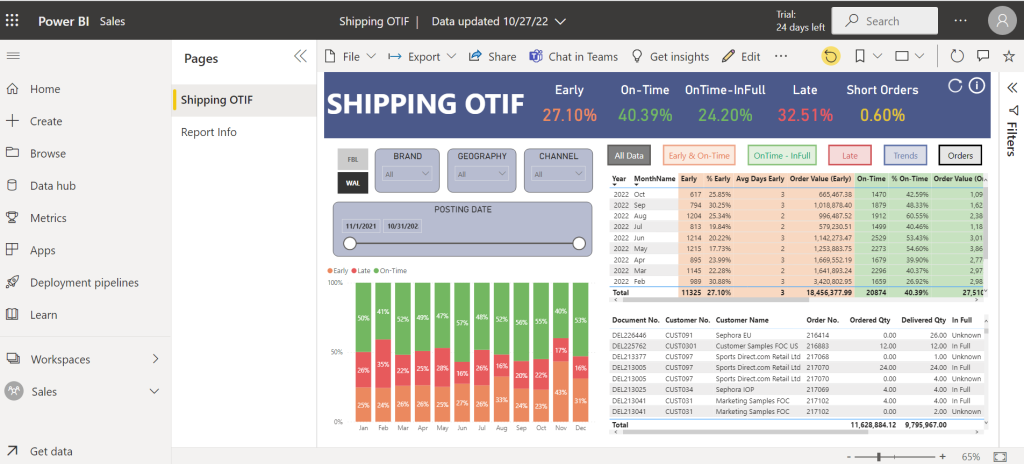Switch to the Orders view

[960, 156]
